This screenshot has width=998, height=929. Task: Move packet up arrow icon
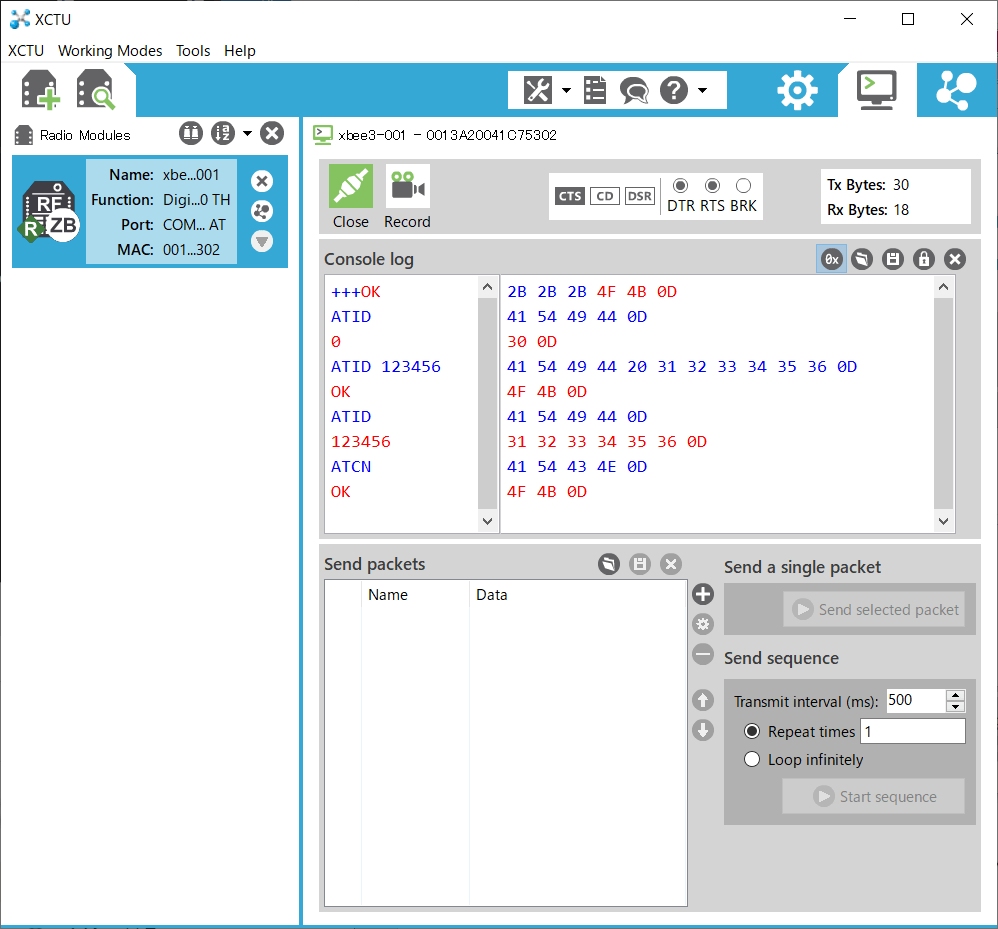pyautogui.click(x=703, y=701)
